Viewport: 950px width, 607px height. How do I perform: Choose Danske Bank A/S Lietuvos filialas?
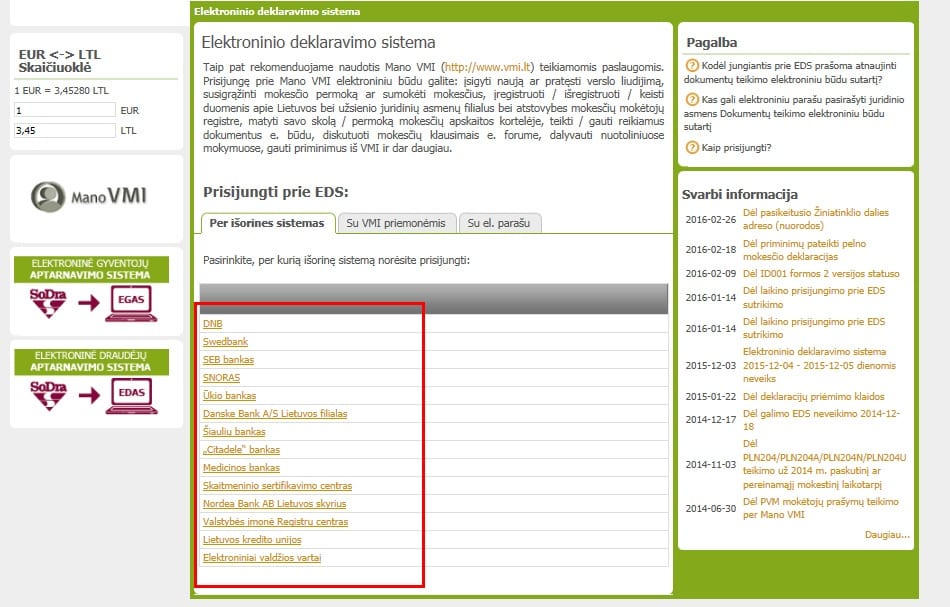pos(275,414)
